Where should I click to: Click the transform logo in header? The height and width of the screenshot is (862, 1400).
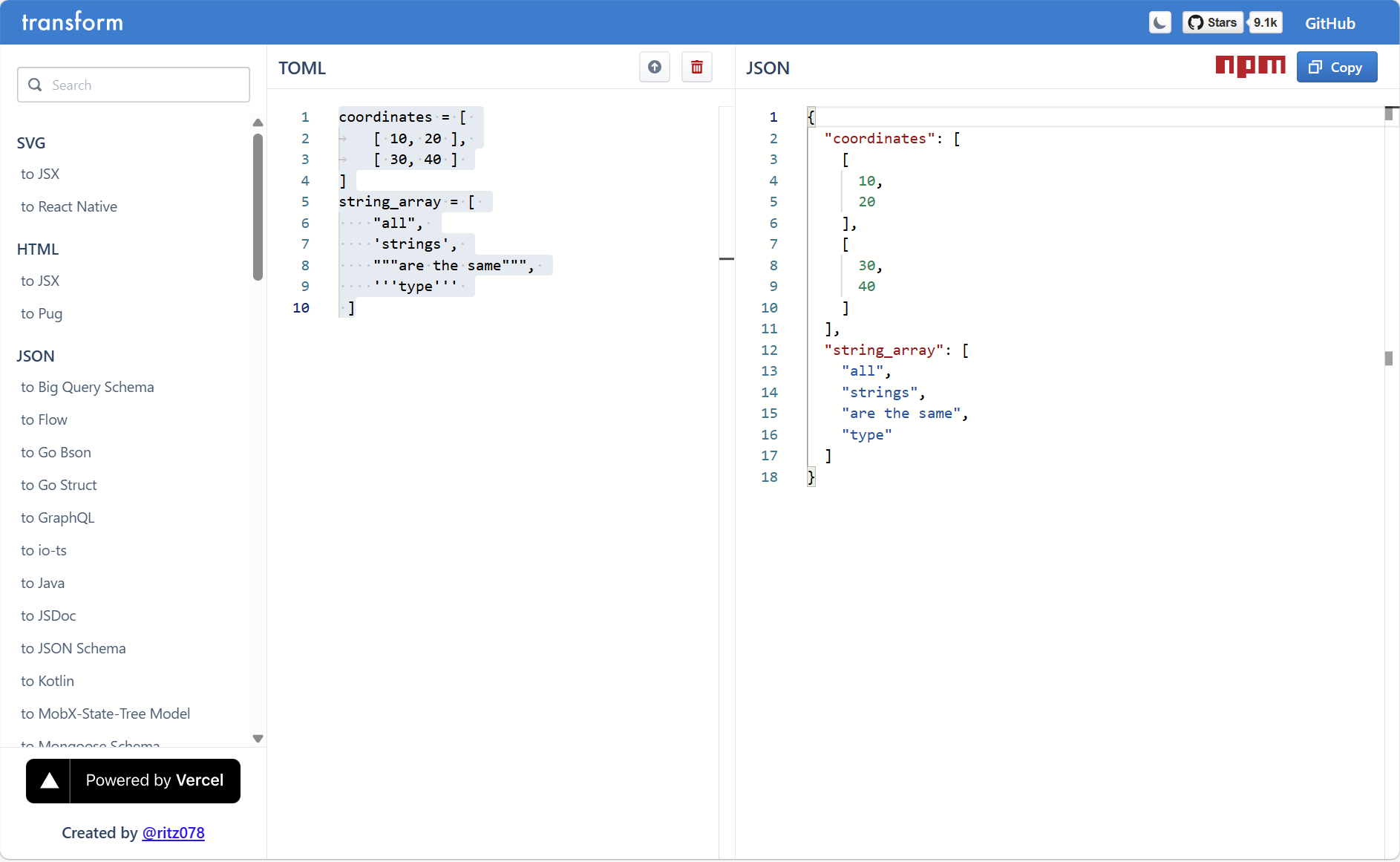pyautogui.click(x=72, y=22)
